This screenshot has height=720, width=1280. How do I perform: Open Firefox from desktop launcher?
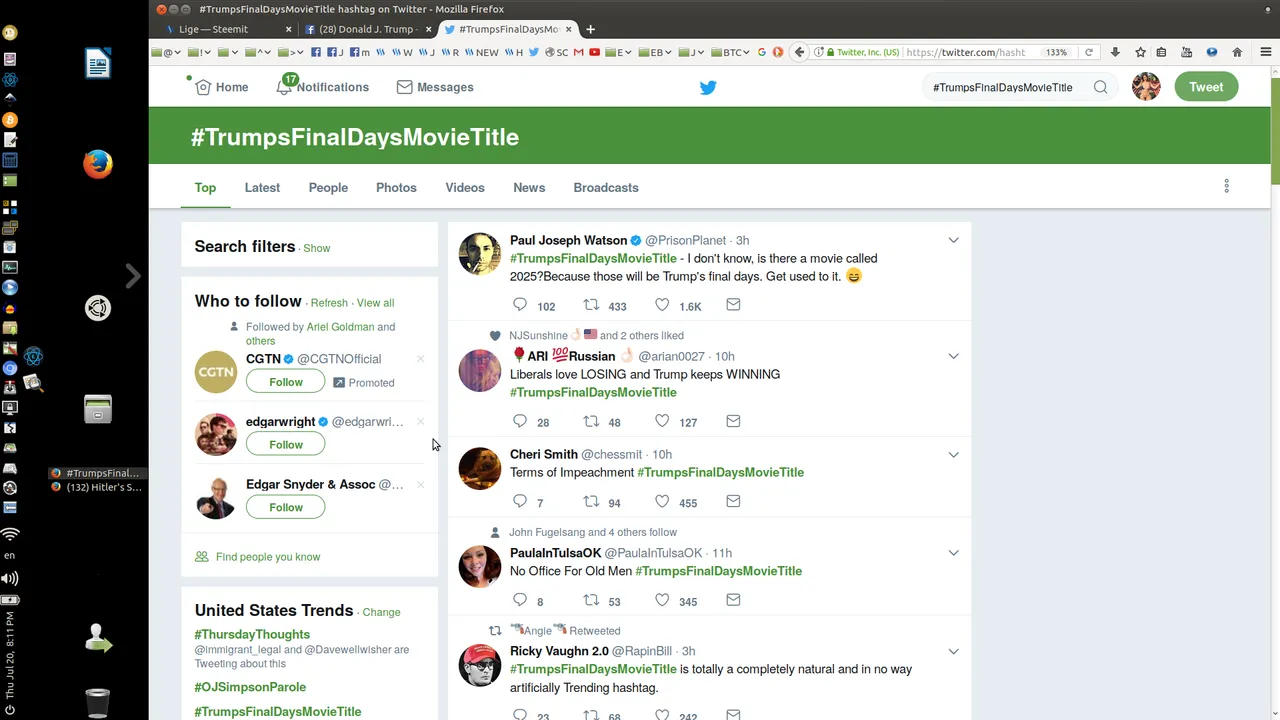click(x=98, y=164)
